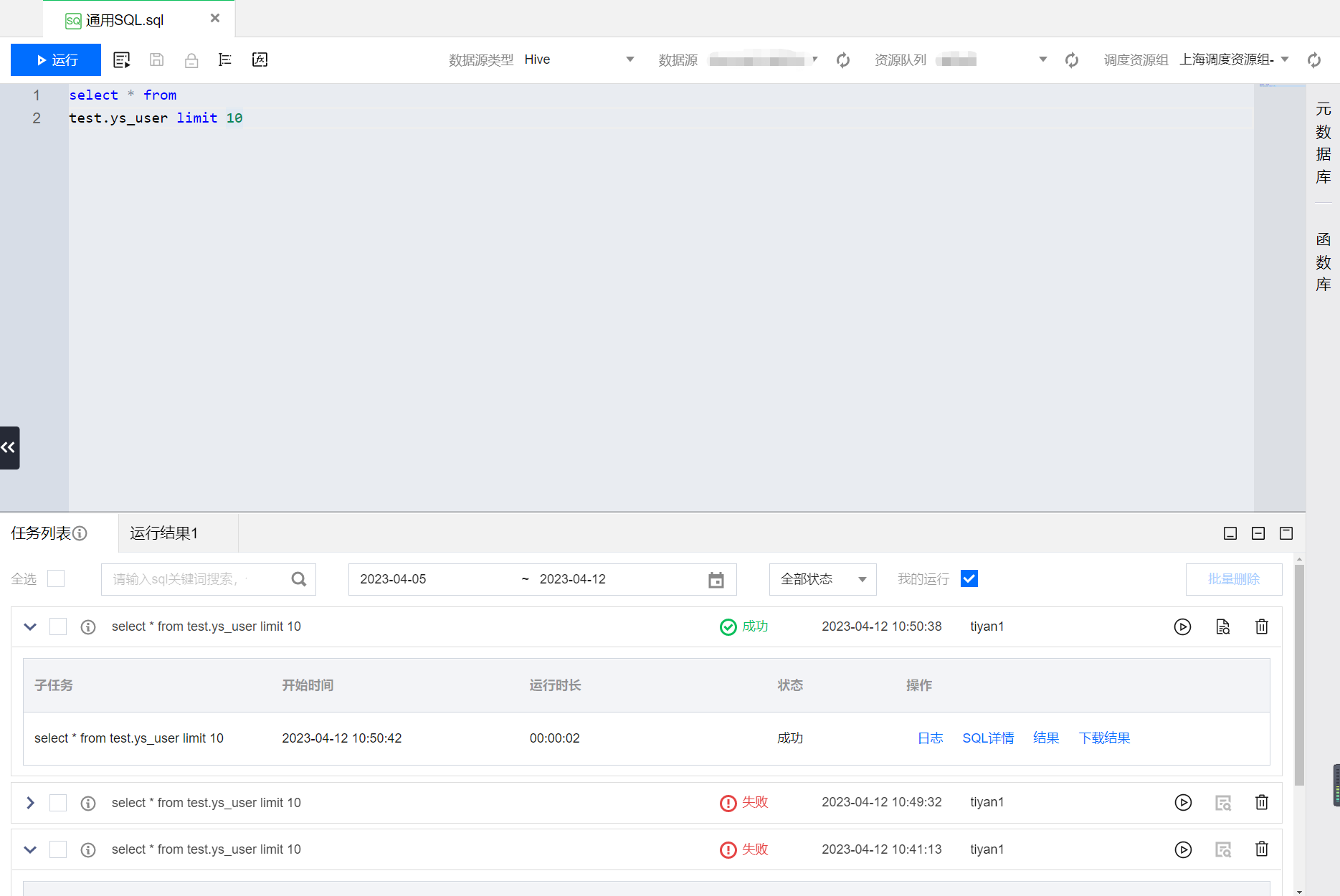1340x896 pixels.
Task: Switch to the 运行结果1 tab
Action: (x=164, y=533)
